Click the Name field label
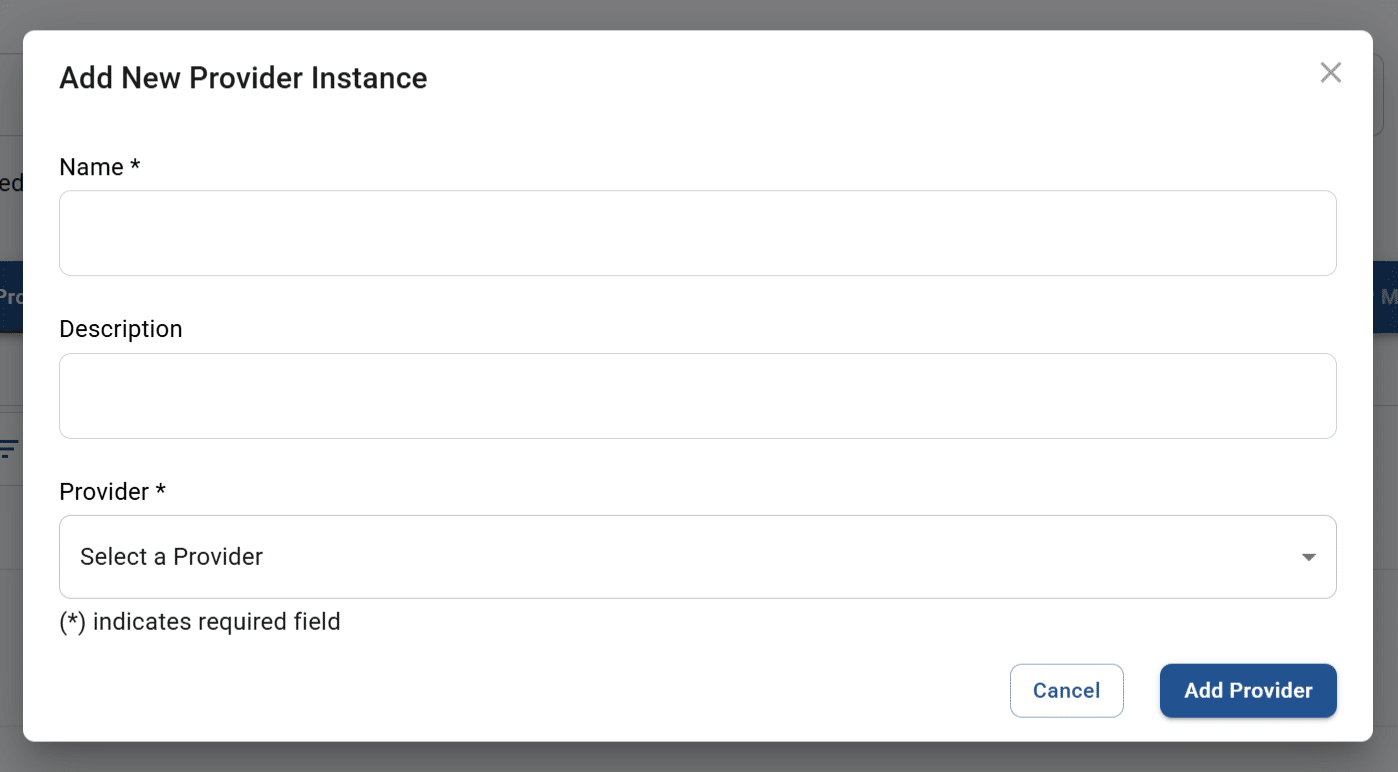The image size is (1398, 772). pyautogui.click(x=91, y=167)
